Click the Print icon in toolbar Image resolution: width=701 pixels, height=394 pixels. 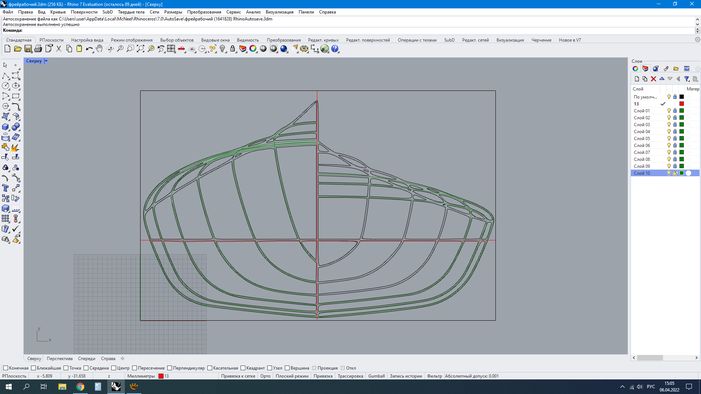coord(38,49)
